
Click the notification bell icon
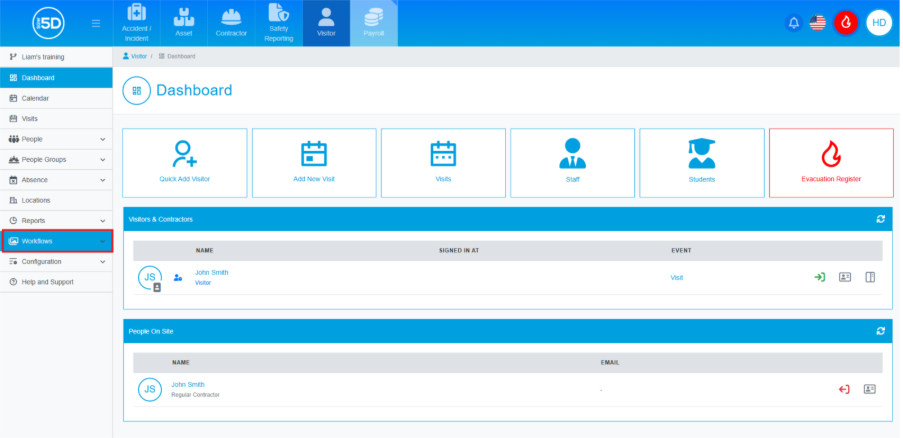[x=793, y=22]
